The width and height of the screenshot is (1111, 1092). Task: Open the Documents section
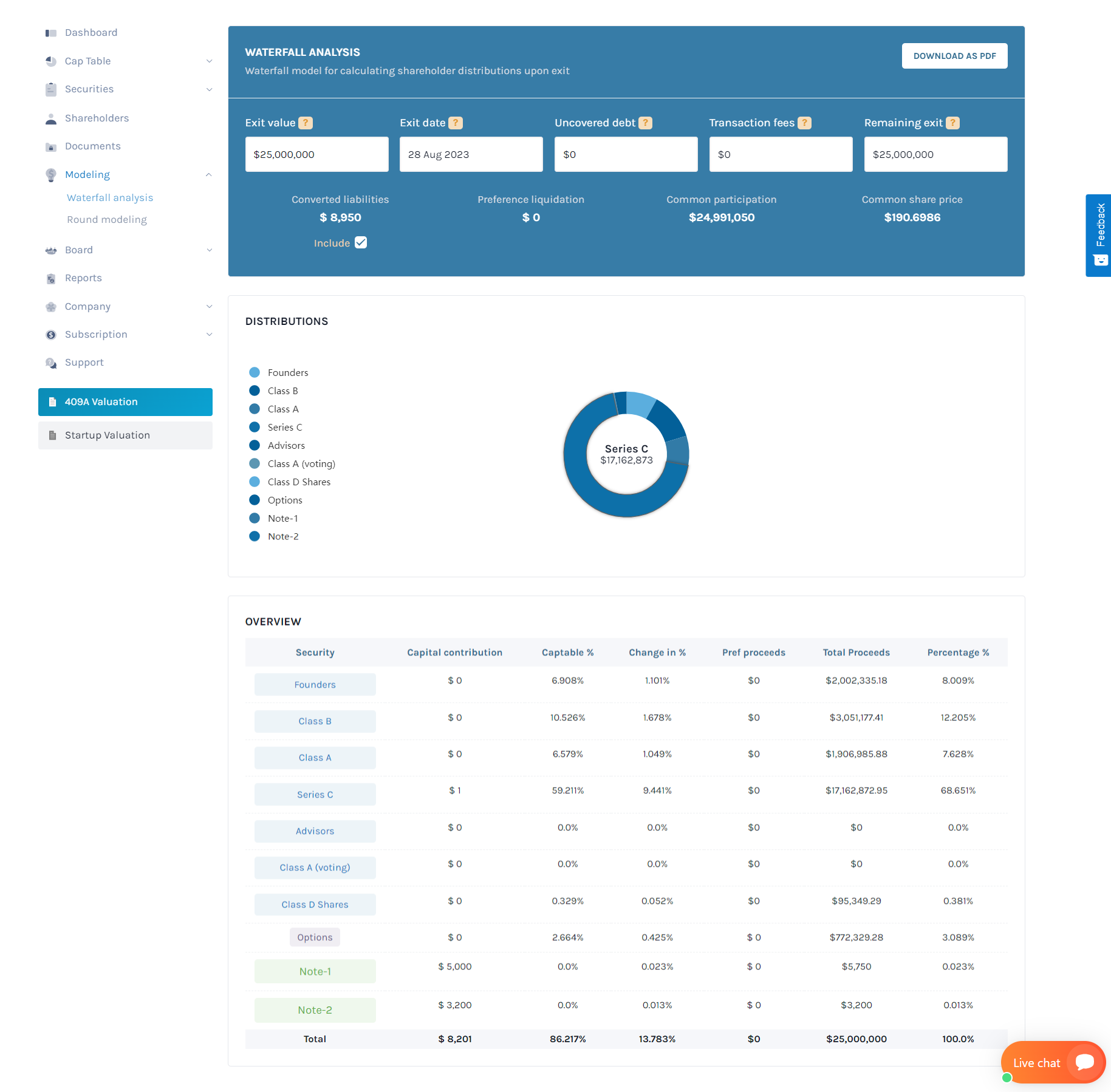(x=92, y=146)
